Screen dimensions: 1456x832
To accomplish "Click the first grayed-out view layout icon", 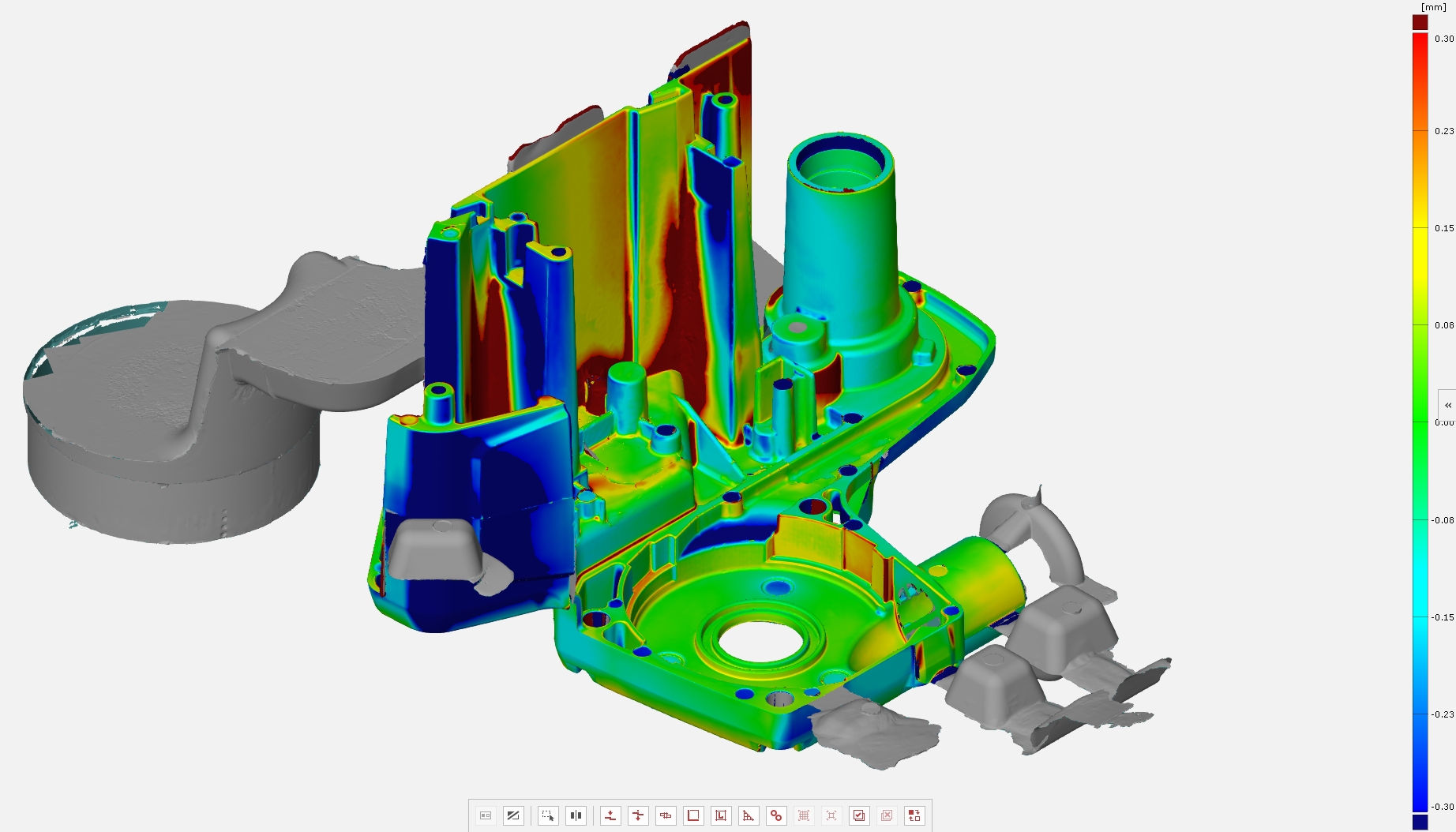I will pos(486,815).
